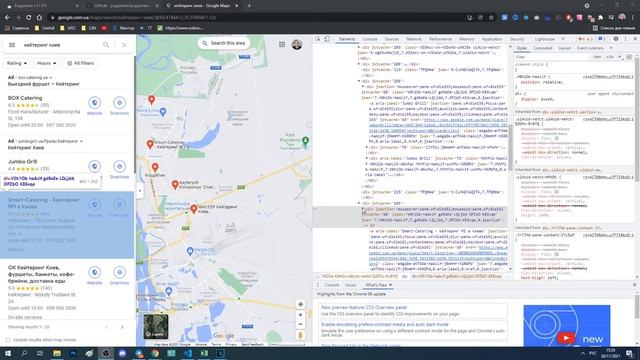Switch map view using the Layers thumbnail
This screenshot has width=640, height=360.
click(x=156, y=326)
